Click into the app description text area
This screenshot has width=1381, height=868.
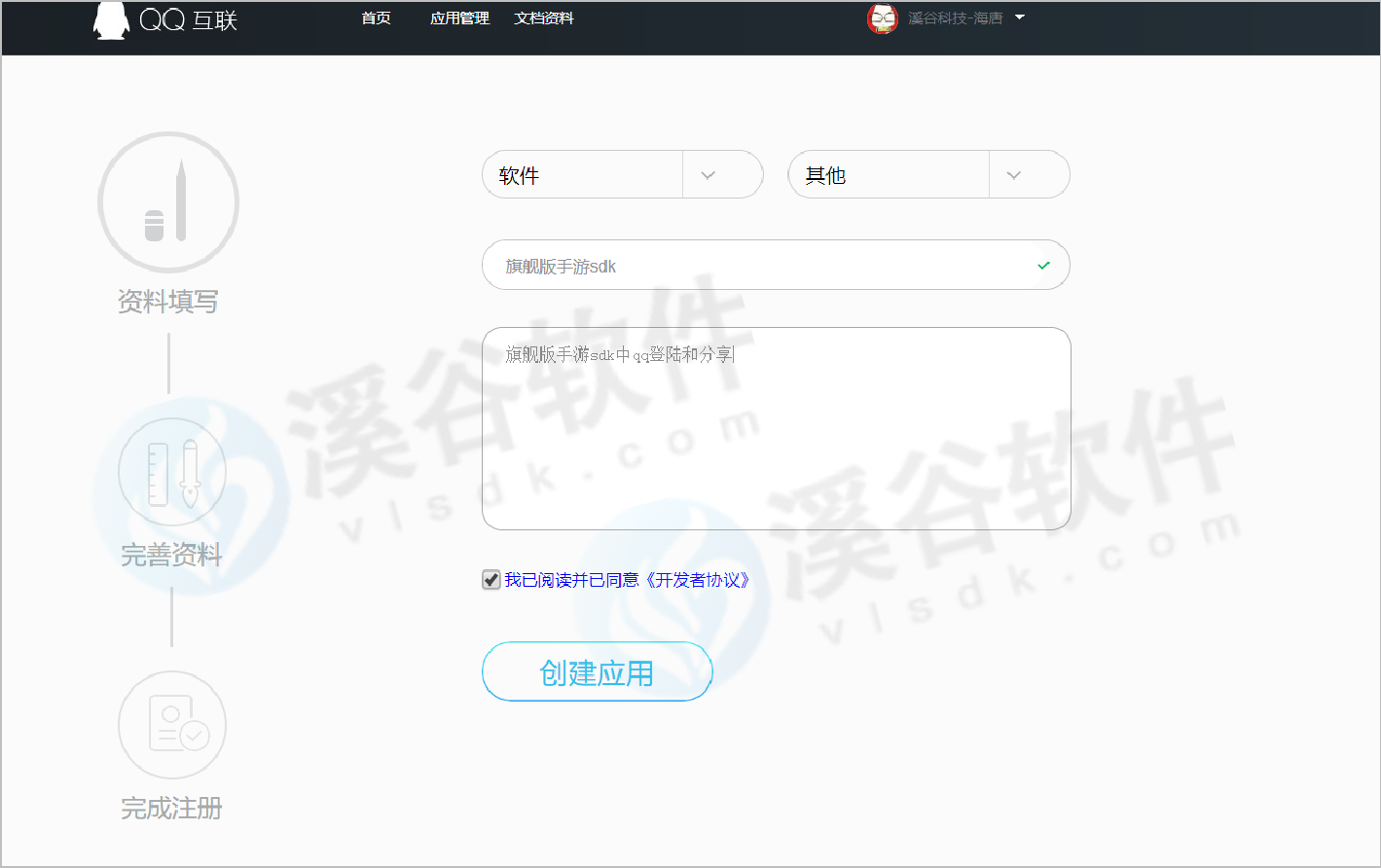pyautogui.click(x=776, y=438)
